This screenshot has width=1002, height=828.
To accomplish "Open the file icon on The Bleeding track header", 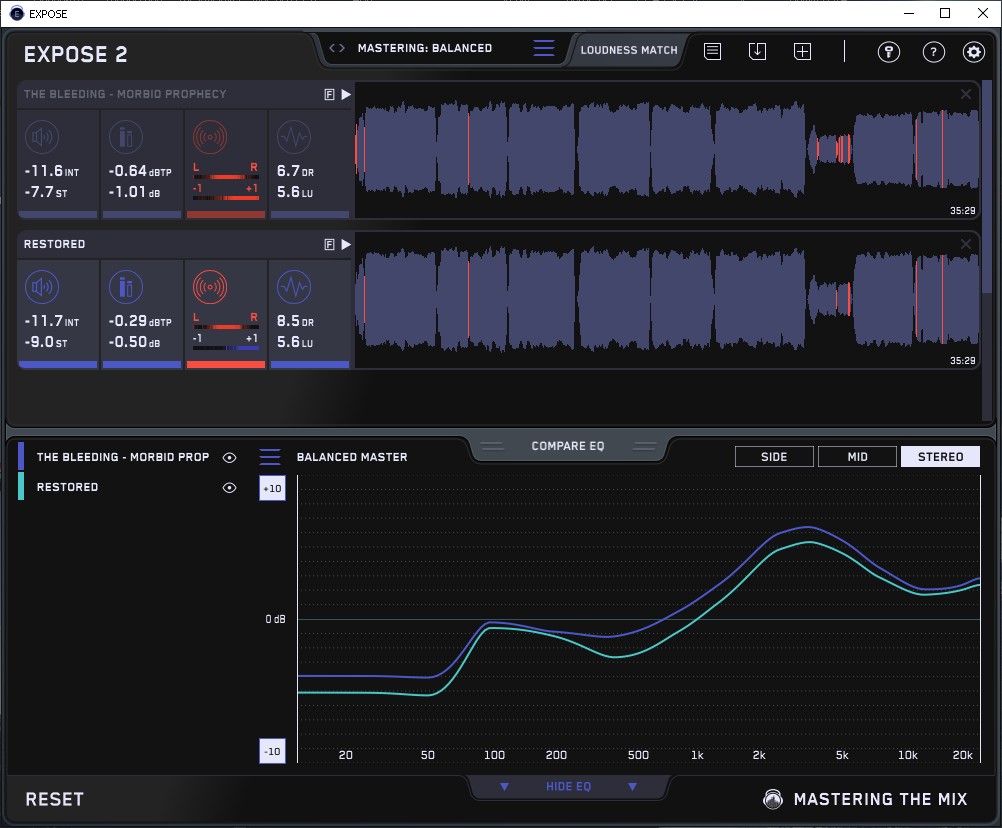I will click(x=329, y=95).
